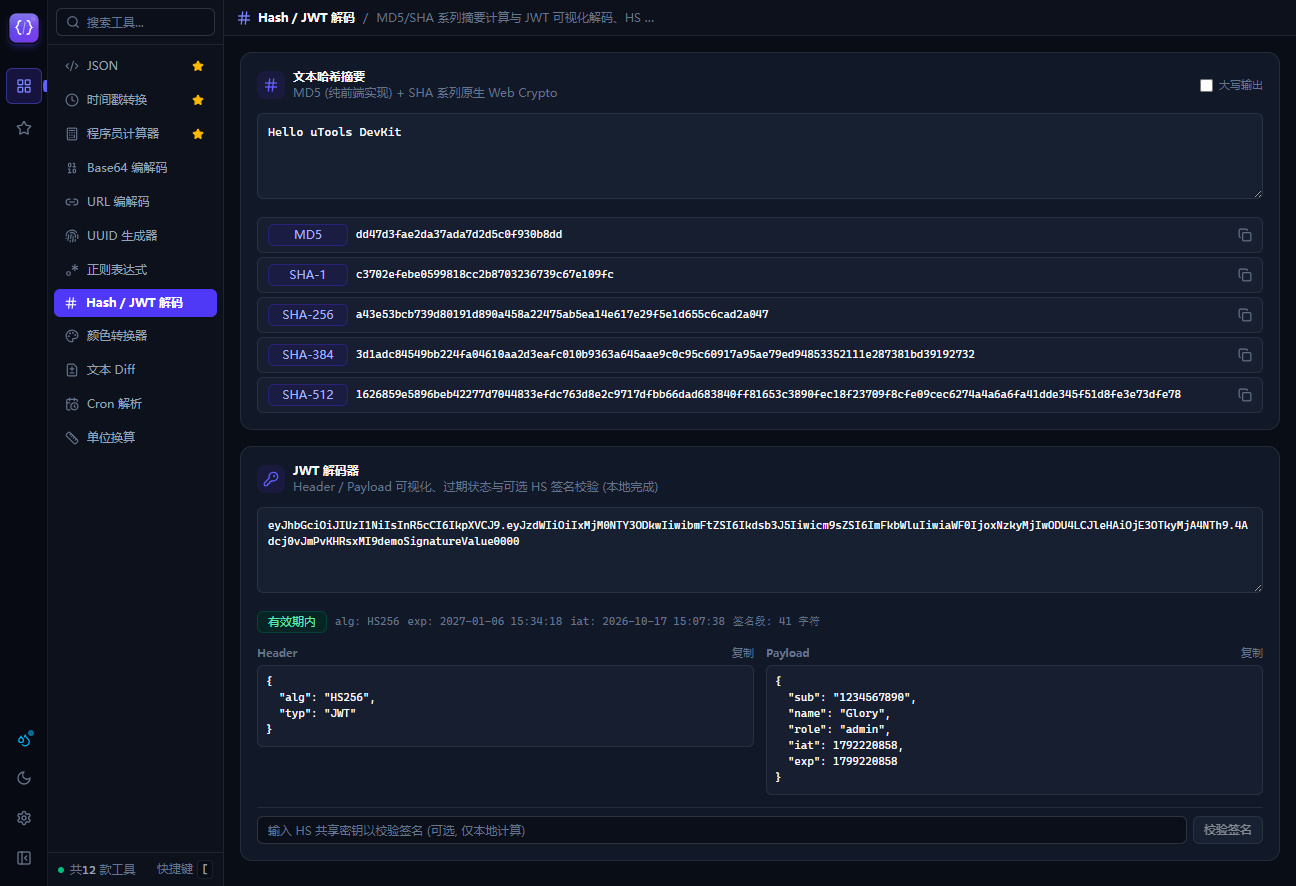Open the Cron 解析 tool
The width and height of the screenshot is (1296, 886).
[x=135, y=404]
